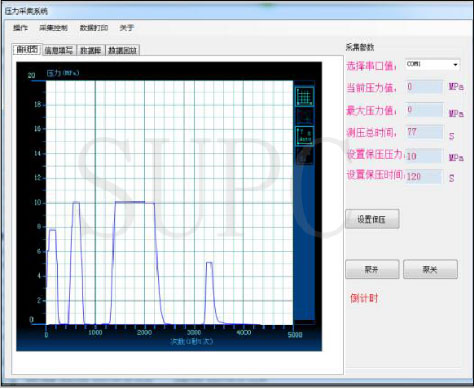Enable the Auto scale chart icon
The height and width of the screenshot is (389, 474).
(x=304, y=136)
